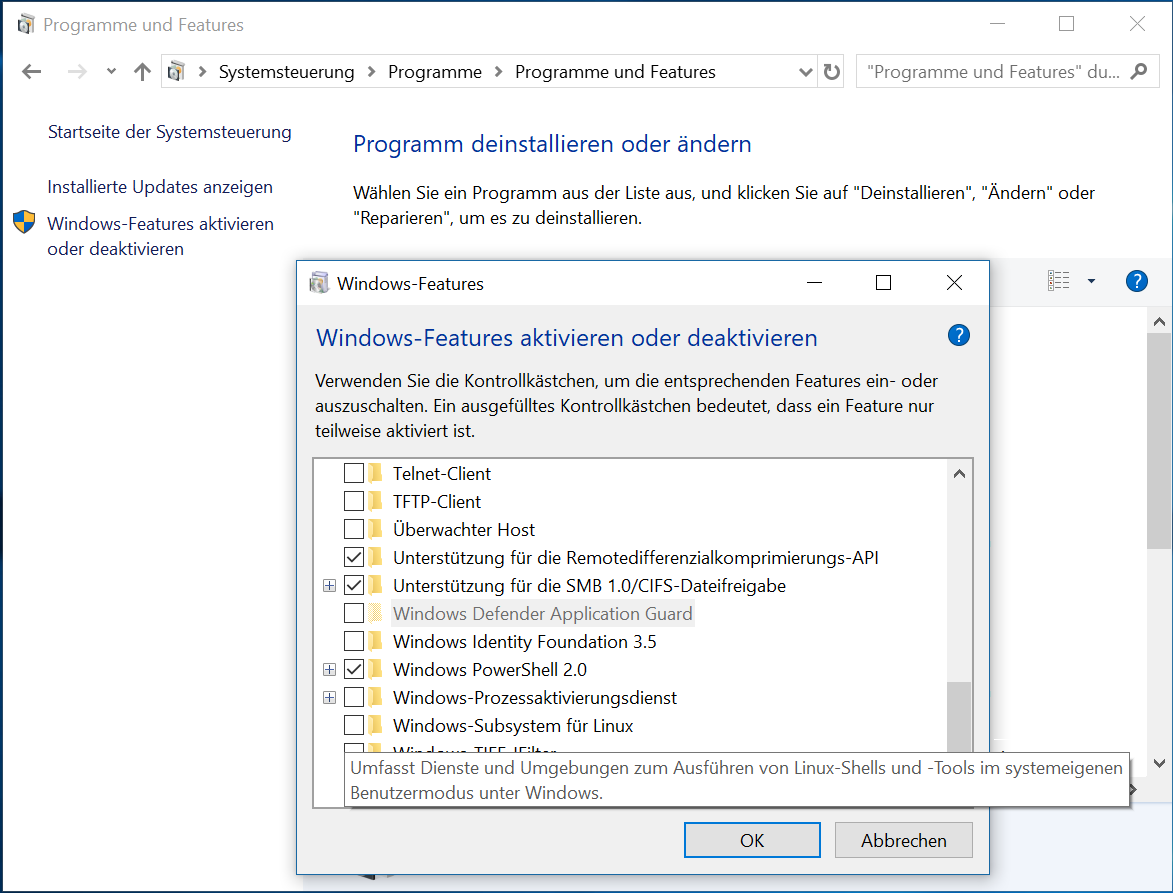The height and width of the screenshot is (893, 1173).
Task: Click the Windows Identity Foundation folder icon
Action: click(x=376, y=642)
